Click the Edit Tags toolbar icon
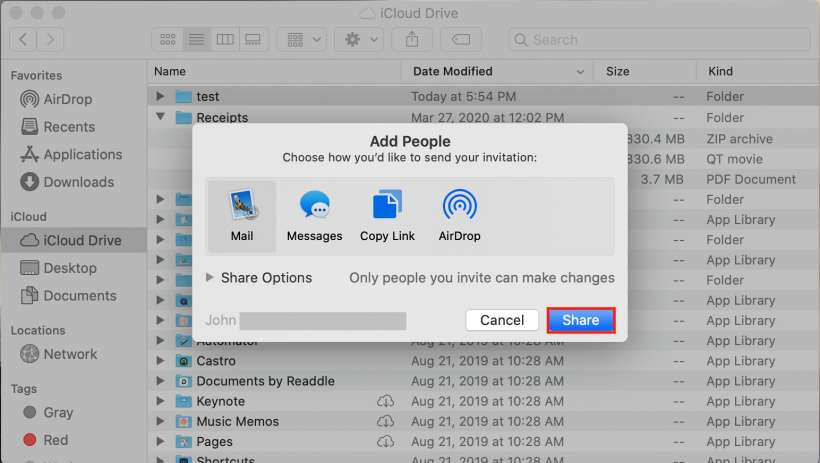This screenshot has height=463, width=820. click(461, 39)
